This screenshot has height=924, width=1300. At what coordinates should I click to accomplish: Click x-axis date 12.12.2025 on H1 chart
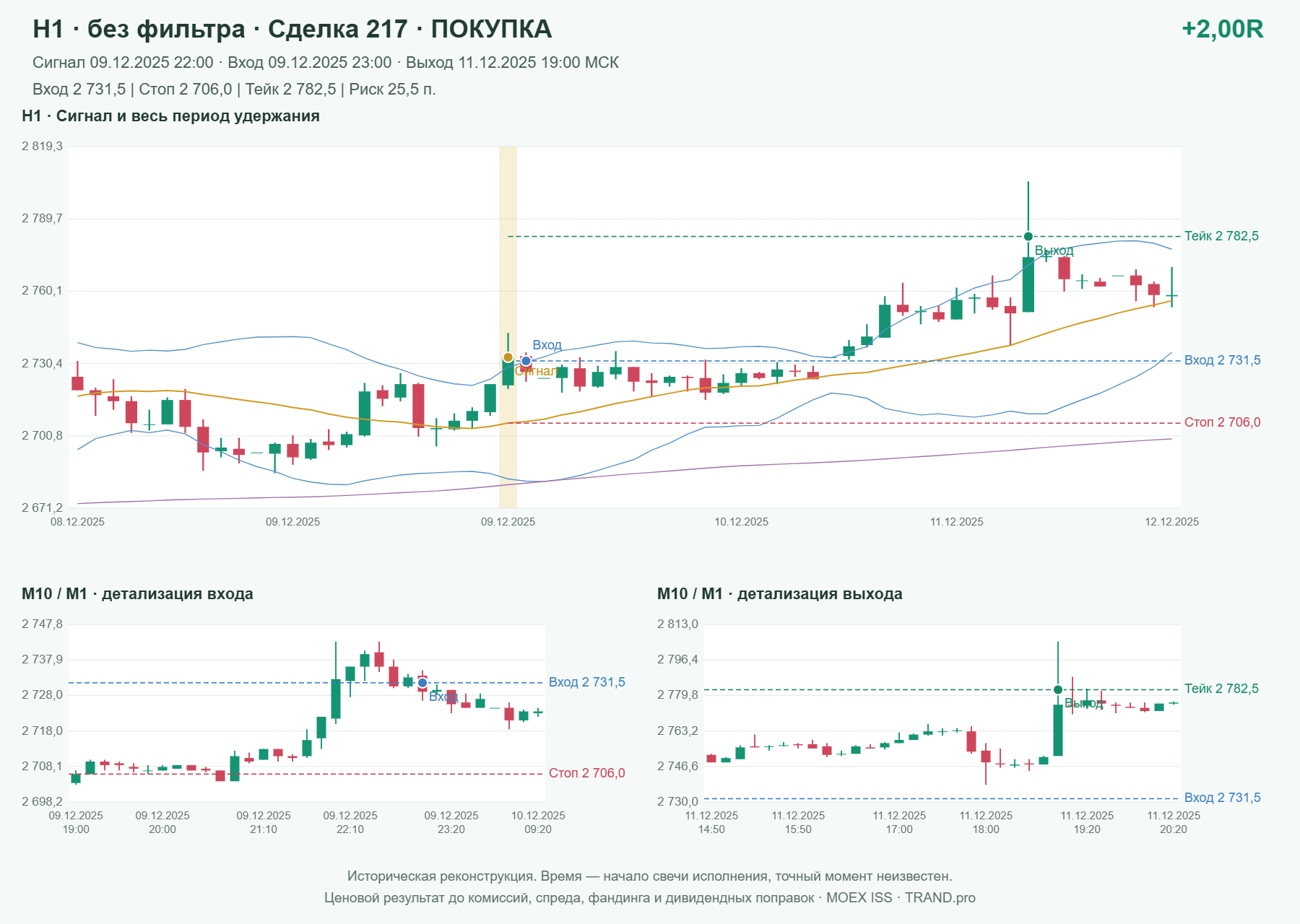(1171, 522)
